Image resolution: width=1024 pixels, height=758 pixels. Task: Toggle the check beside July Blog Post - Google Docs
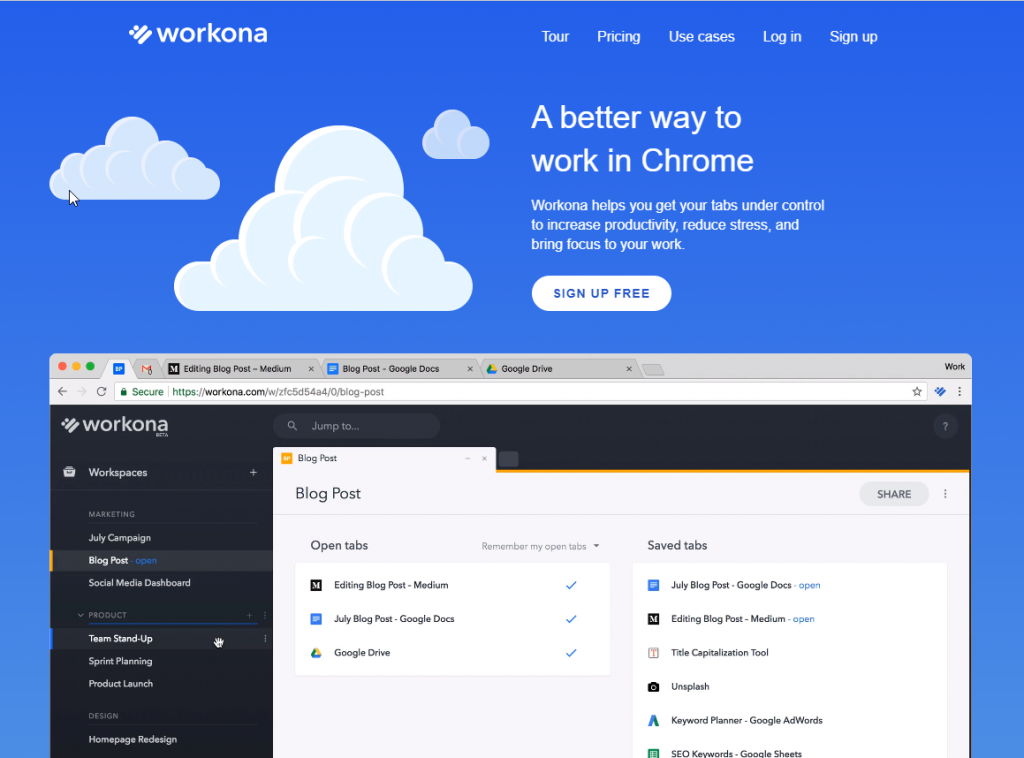coord(571,618)
